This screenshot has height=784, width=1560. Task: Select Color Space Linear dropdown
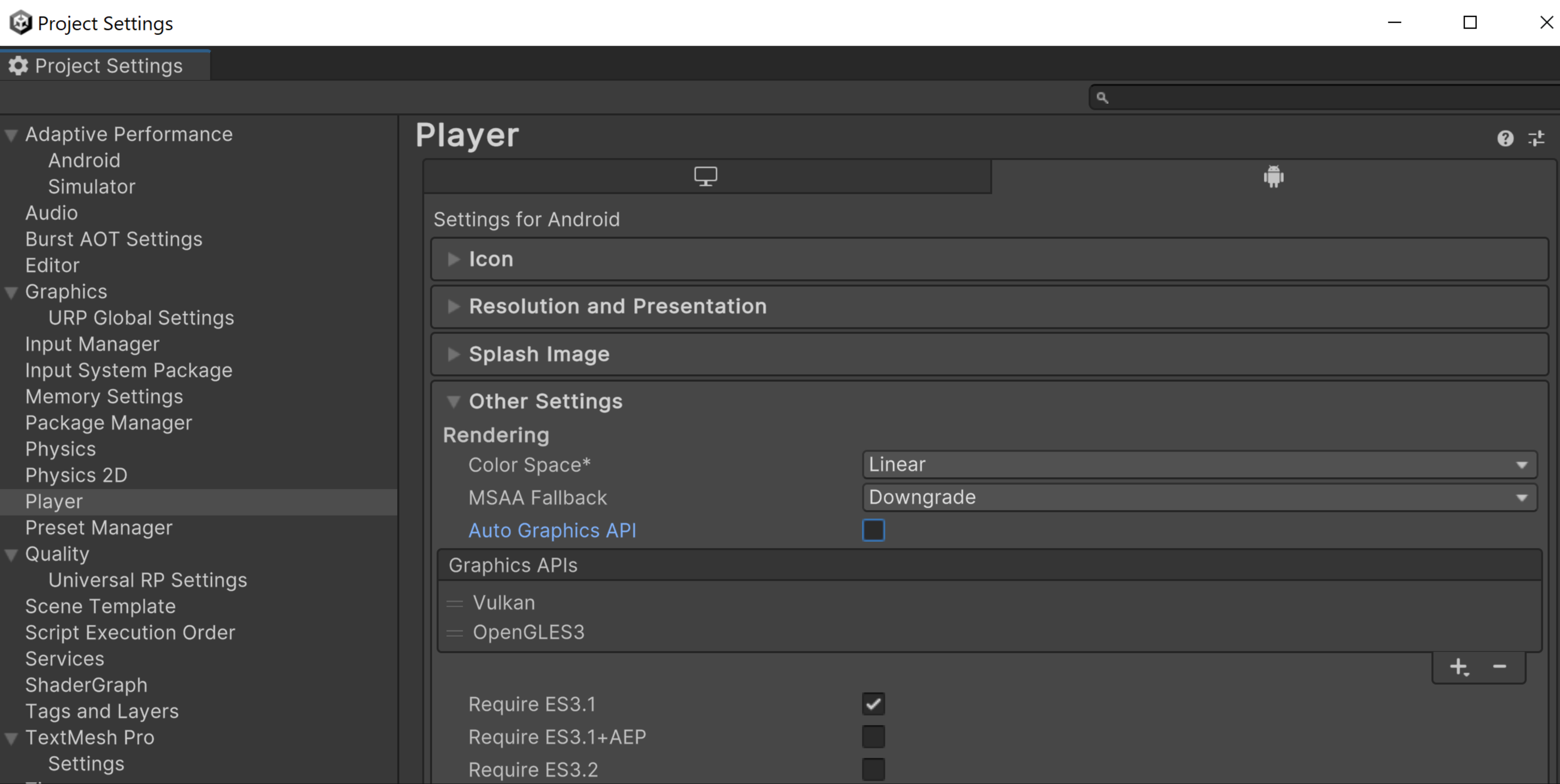click(1197, 464)
